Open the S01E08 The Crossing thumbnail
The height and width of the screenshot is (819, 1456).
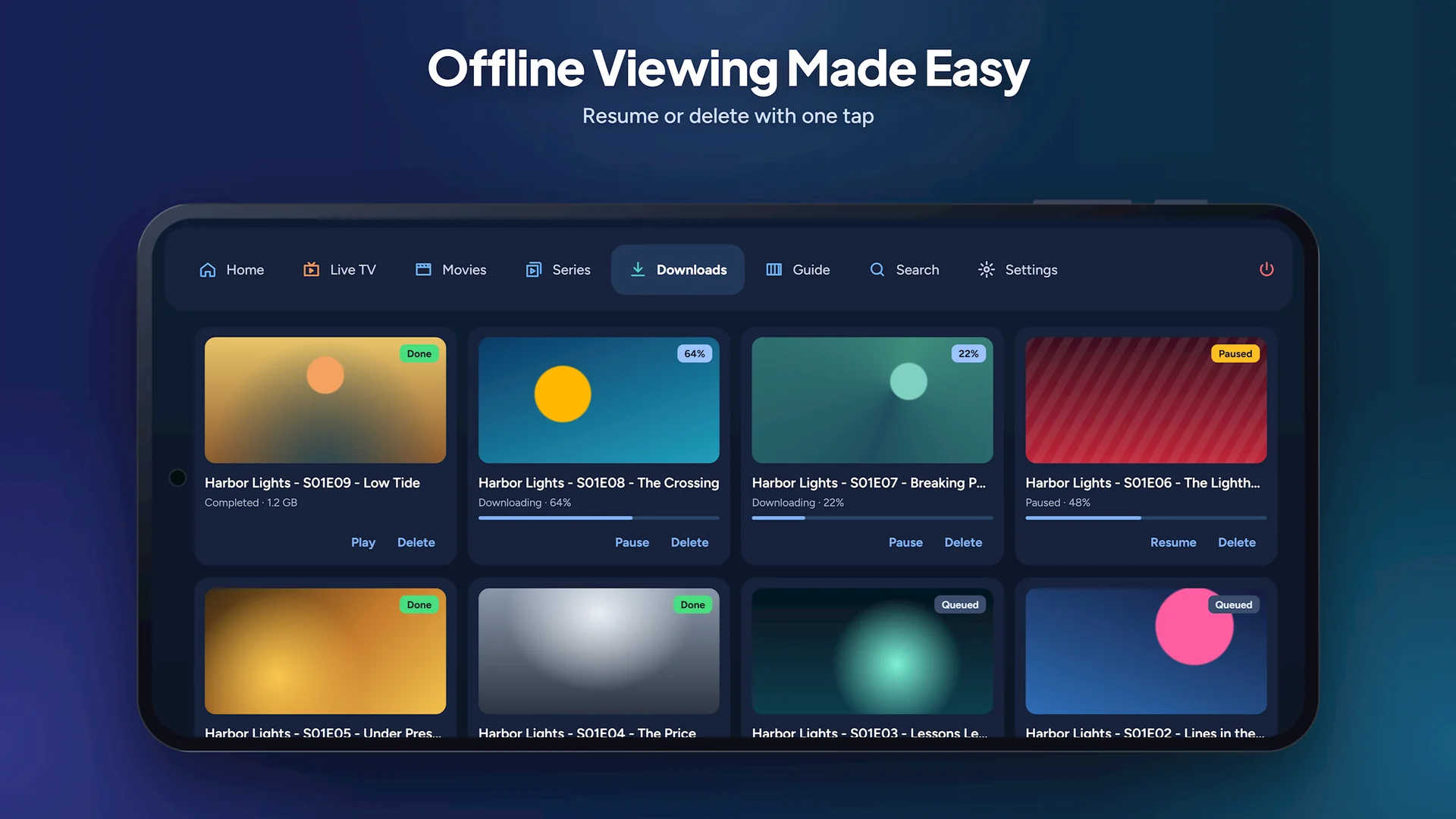[598, 400]
